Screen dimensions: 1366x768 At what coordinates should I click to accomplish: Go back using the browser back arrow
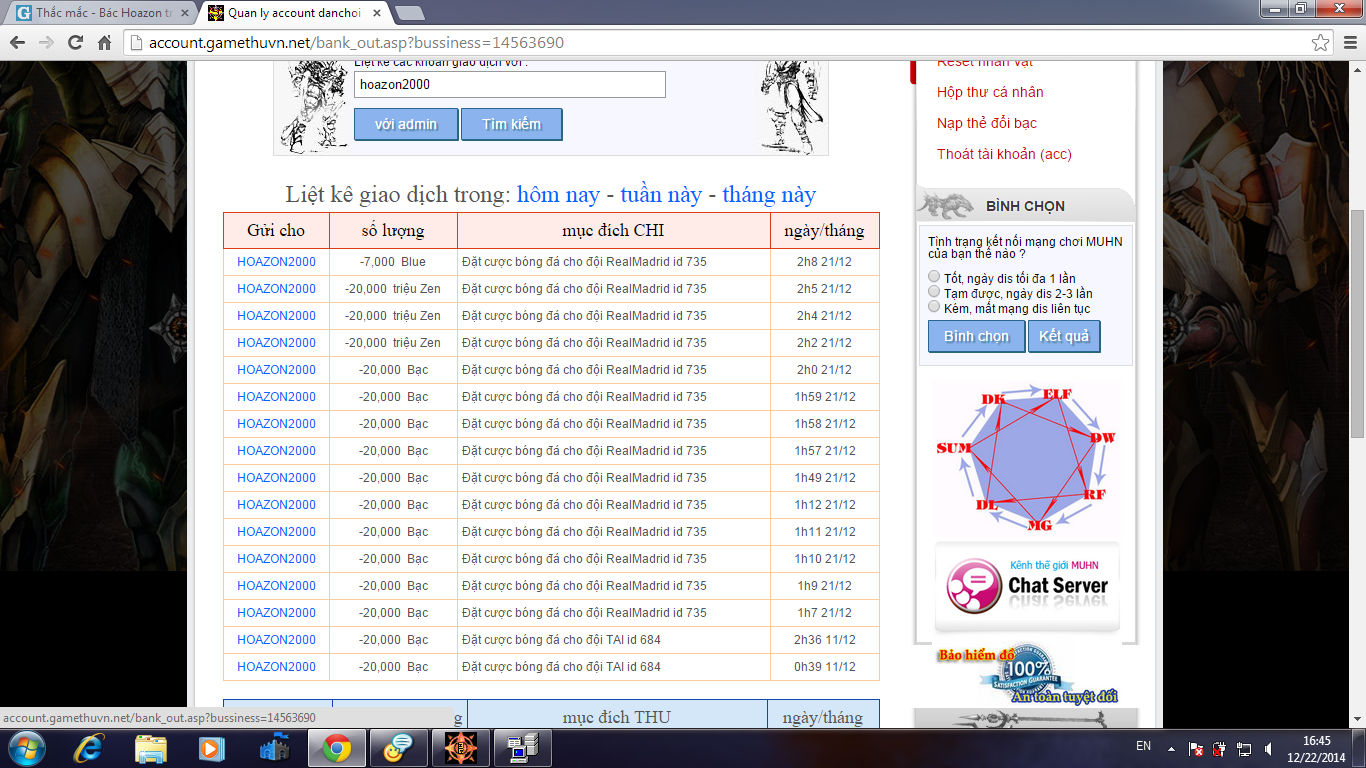(x=17, y=43)
